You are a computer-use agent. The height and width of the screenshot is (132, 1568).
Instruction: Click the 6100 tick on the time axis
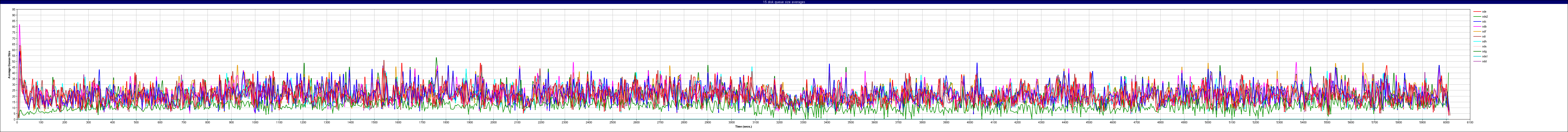(1470, 122)
